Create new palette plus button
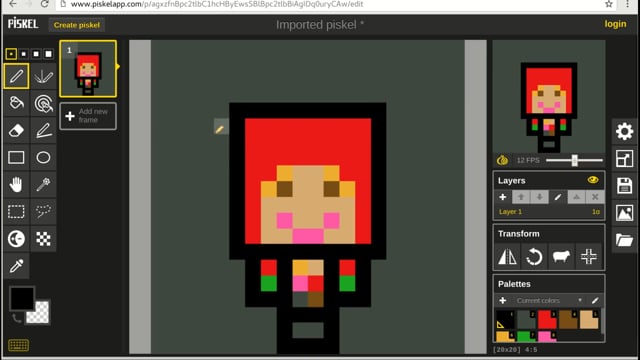 click(502, 300)
